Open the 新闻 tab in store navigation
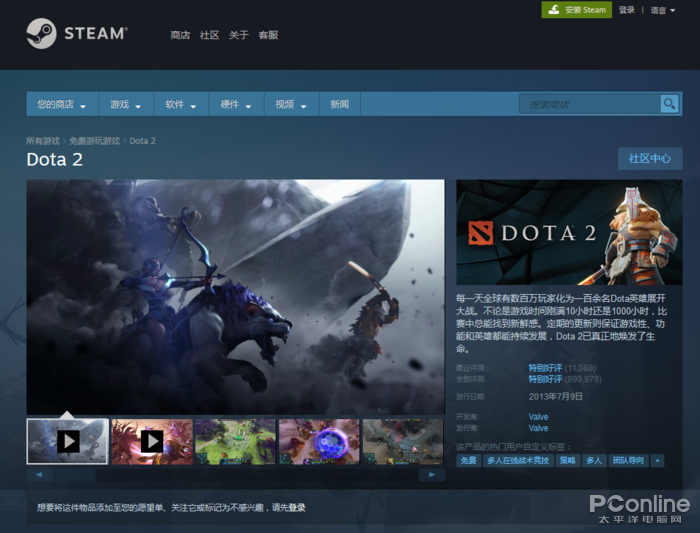 339,104
